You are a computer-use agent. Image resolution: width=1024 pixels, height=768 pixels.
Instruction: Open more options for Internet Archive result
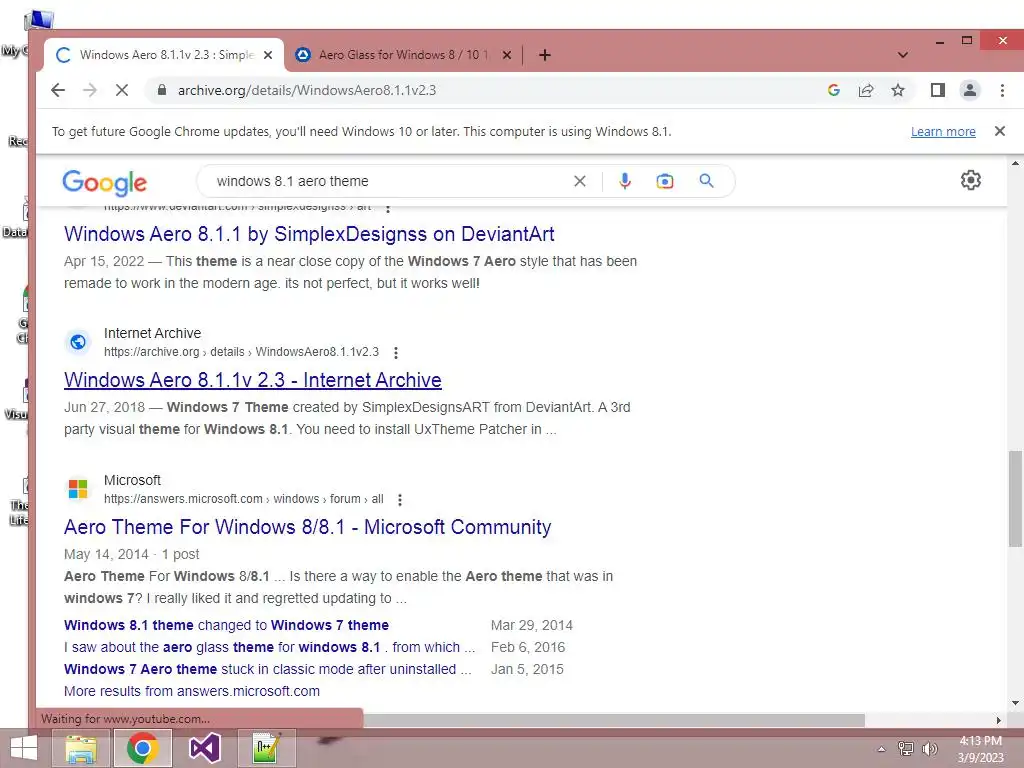(396, 353)
